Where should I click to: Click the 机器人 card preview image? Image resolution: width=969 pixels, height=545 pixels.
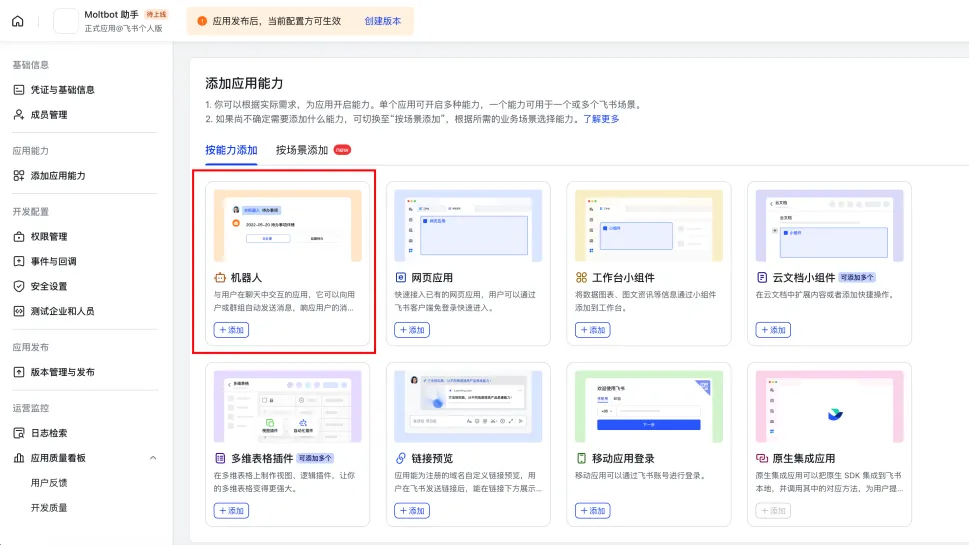pyautogui.click(x=287, y=226)
